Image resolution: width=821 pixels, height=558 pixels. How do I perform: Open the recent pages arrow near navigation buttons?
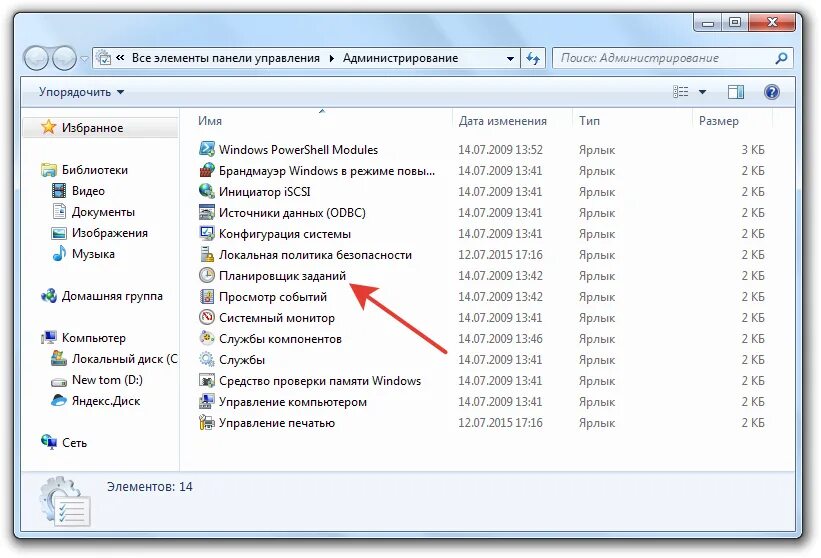click(84, 59)
